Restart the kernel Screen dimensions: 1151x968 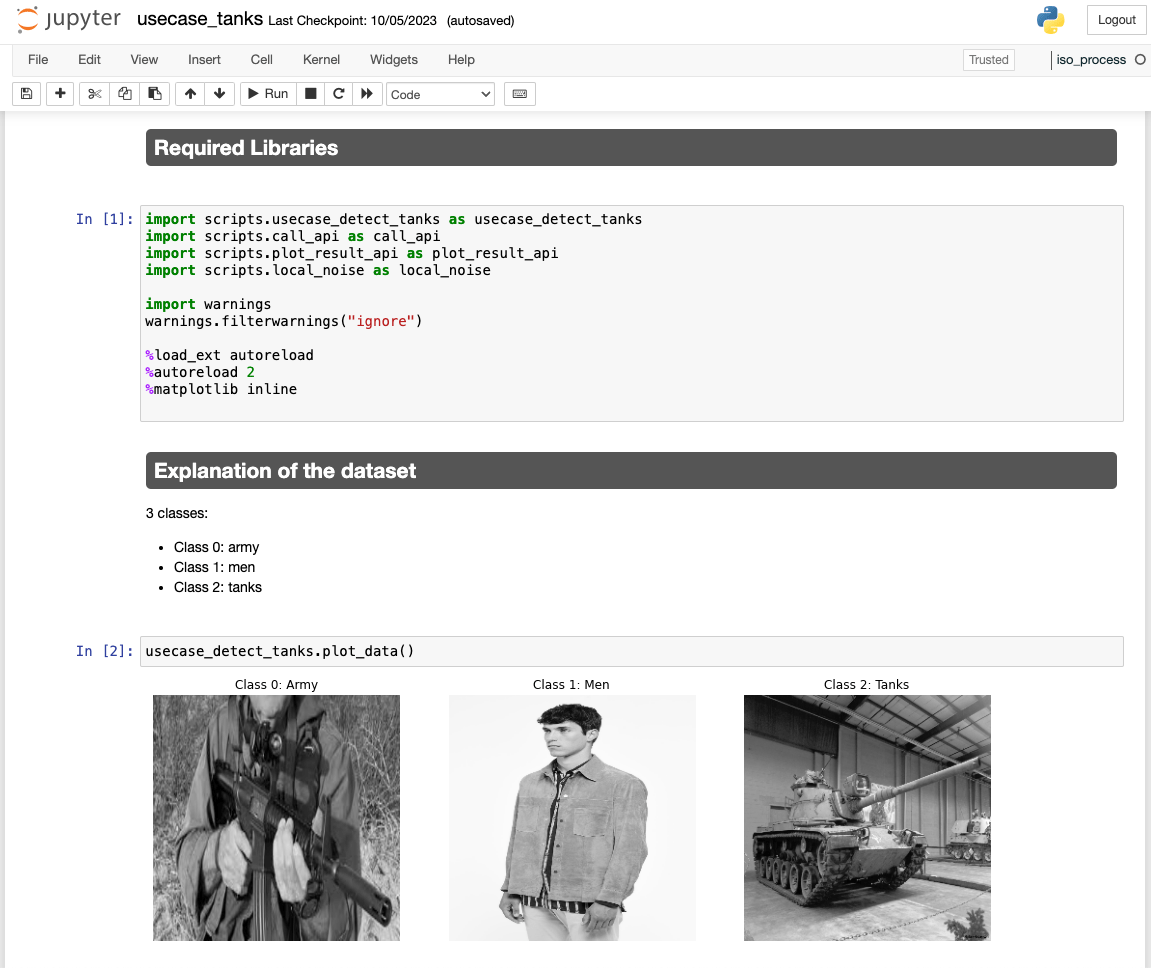click(x=339, y=93)
